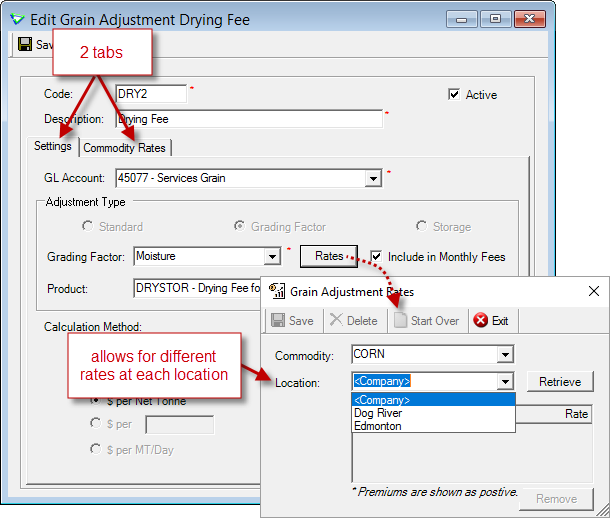Image resolution: width=610 pixels, height=518 pixels.
Task: Toggle Include in Monthly Fees checkbox
Action: click(376, 256)
